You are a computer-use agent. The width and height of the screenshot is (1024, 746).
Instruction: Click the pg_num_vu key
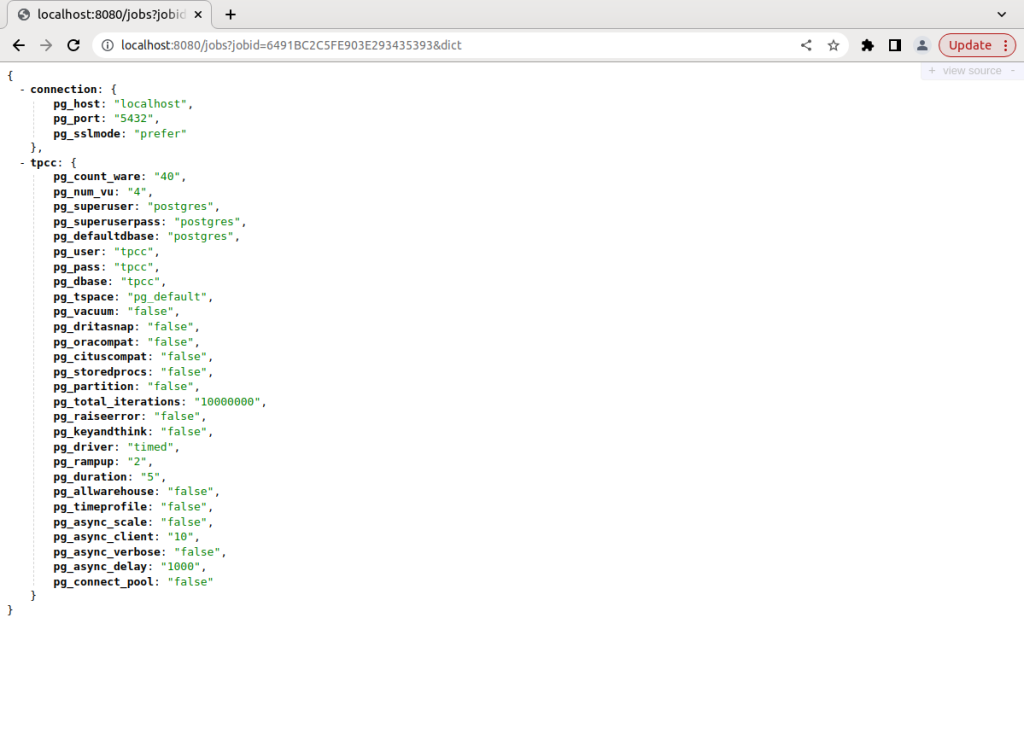pos(84,191)
